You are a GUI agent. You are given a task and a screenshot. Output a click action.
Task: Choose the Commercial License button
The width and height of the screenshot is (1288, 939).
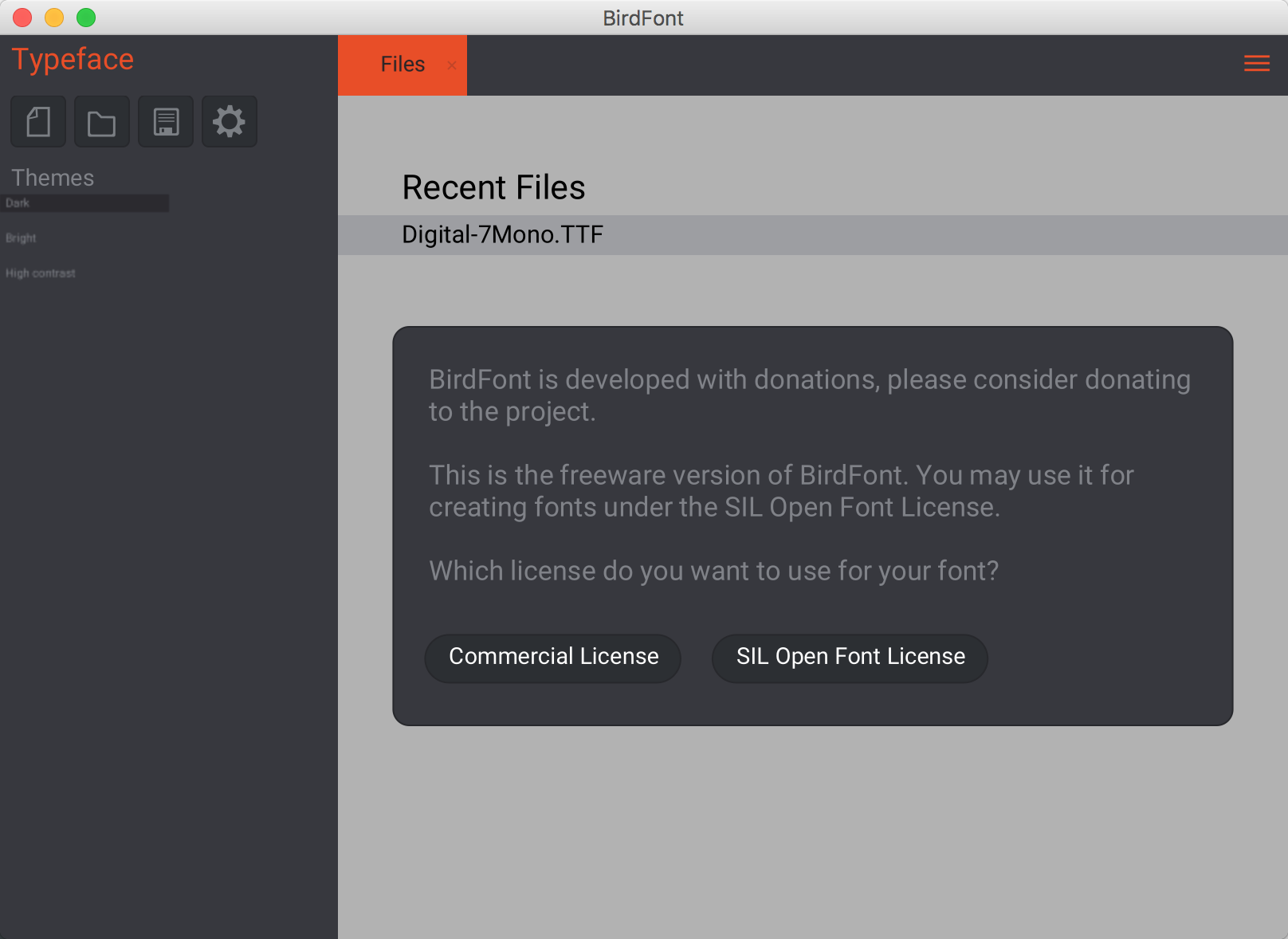pyautogui.click(x=553, y=658)
